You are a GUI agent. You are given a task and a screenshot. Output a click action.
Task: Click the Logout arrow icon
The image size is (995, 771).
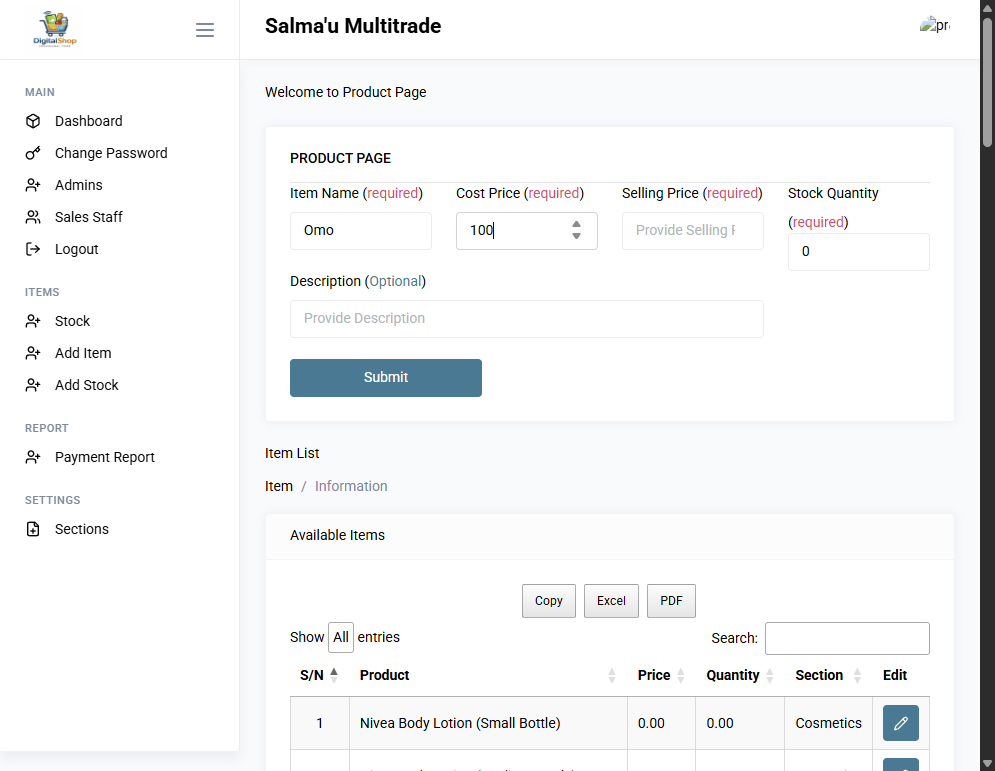pyautogui.click(x=33, y=249)
